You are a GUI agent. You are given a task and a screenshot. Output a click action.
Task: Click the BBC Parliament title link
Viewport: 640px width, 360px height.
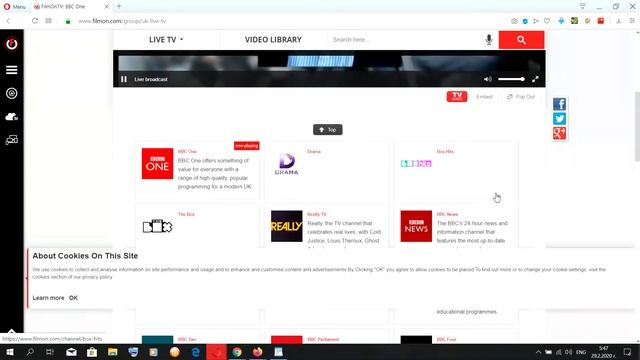[x=323, y=339]
